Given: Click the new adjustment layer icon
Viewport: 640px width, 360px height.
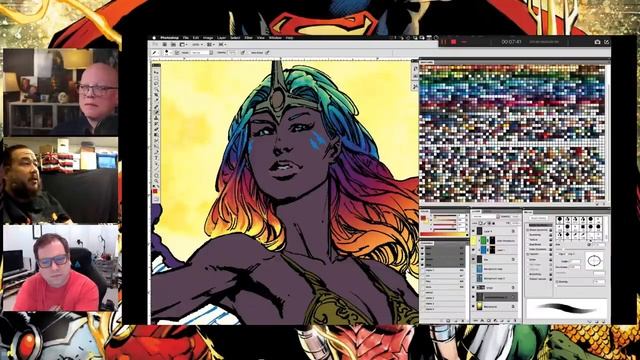Looking at the screenshot, I should pos(495,321).
